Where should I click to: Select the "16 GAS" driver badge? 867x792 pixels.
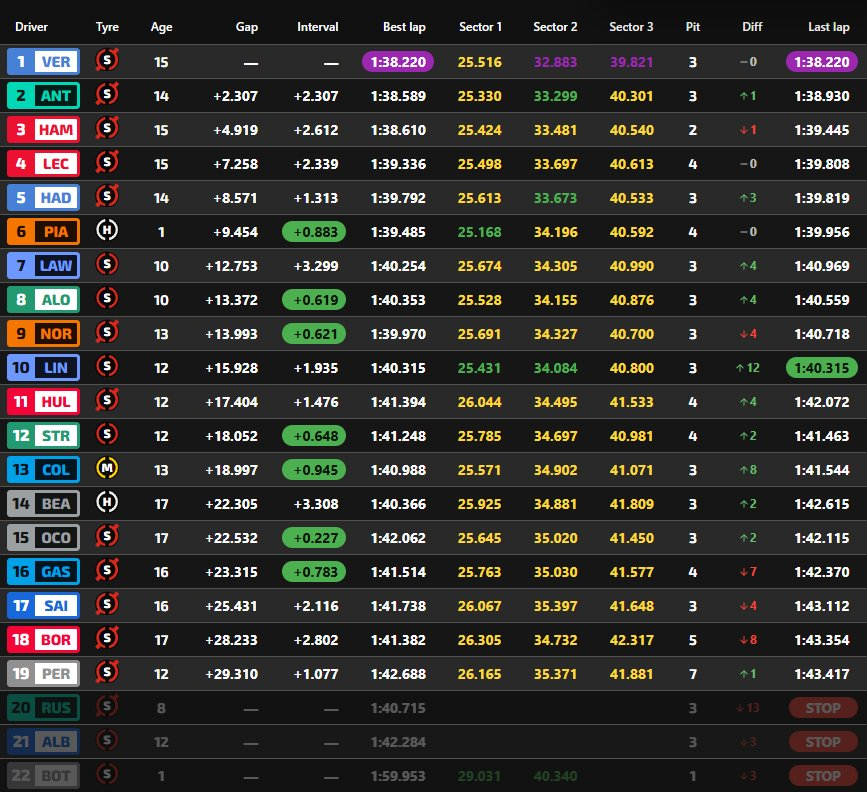43,572
